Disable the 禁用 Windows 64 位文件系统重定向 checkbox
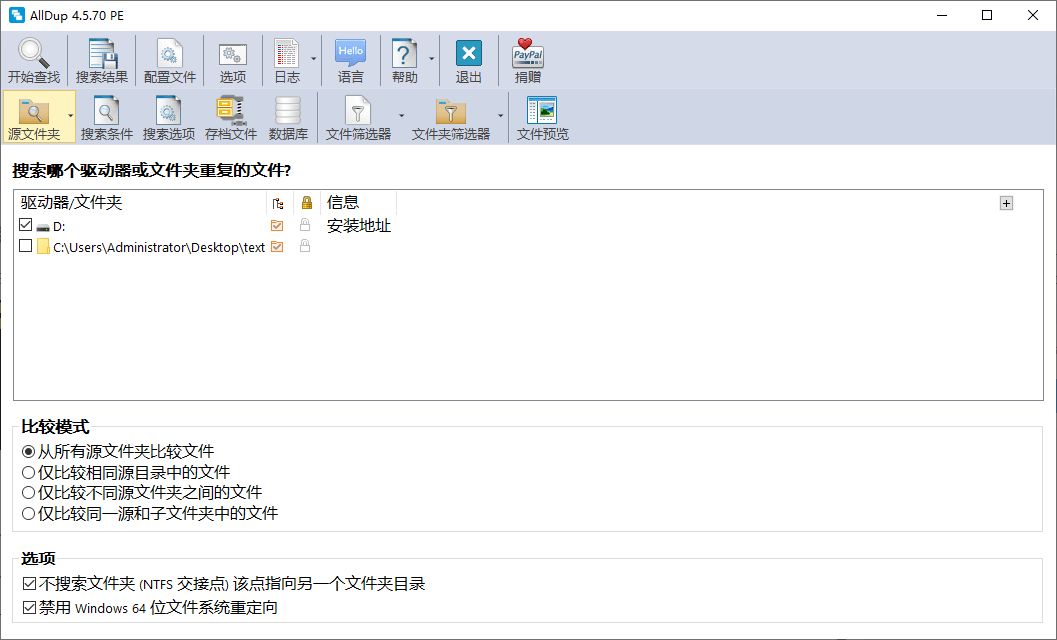1057x640 pixels. (28, 607)
